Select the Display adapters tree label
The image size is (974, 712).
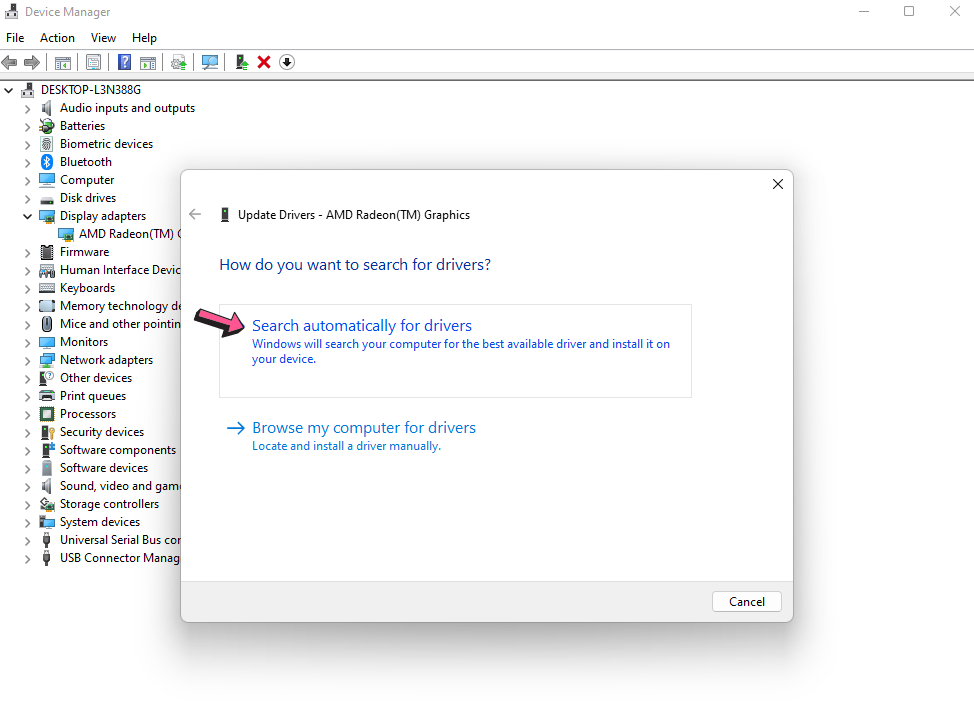(103, 216)
